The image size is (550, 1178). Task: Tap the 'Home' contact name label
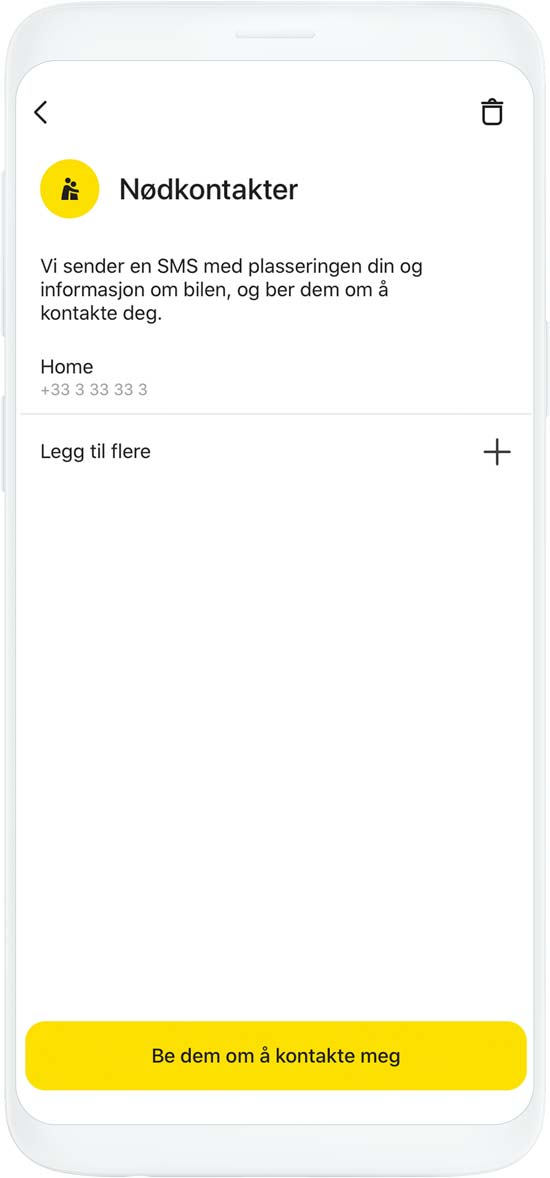pyautogui.click(x=67, y=367)
